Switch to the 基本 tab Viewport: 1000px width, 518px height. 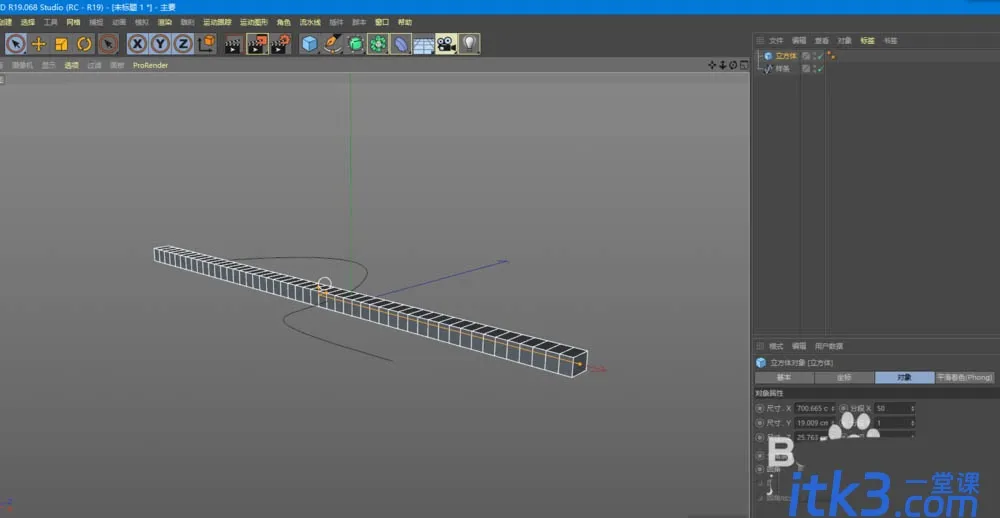[784, 378]
